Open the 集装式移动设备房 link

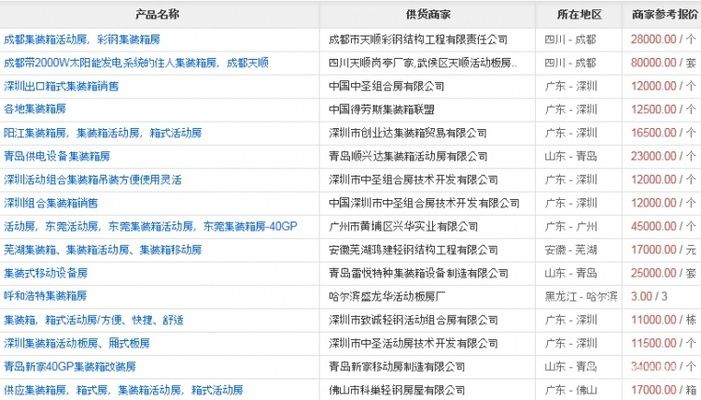(46, 273)
